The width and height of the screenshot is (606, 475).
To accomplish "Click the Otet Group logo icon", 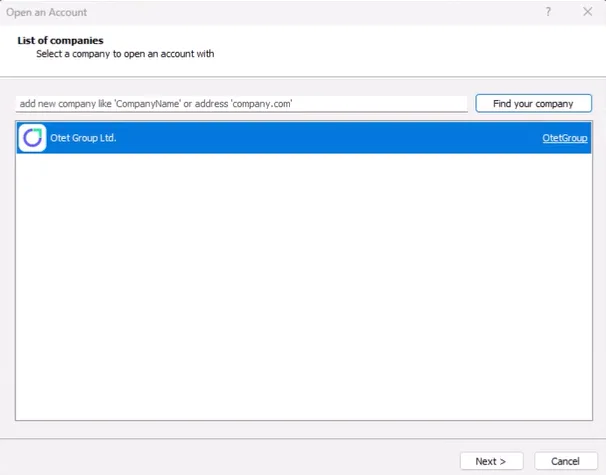I will click(32, 138).
